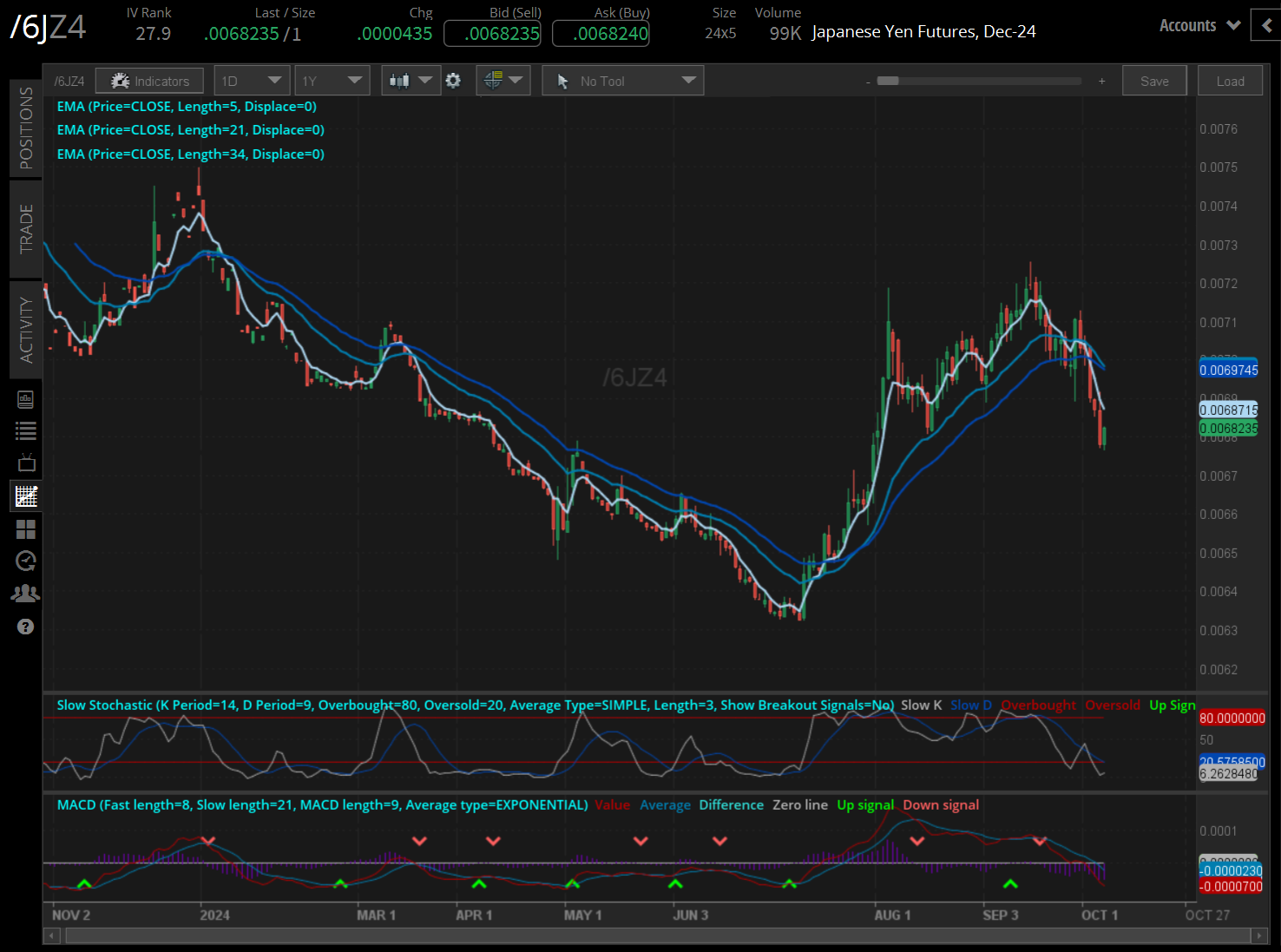
Task: Open the candlestick chart style dropdown
Action: (411, 81)
